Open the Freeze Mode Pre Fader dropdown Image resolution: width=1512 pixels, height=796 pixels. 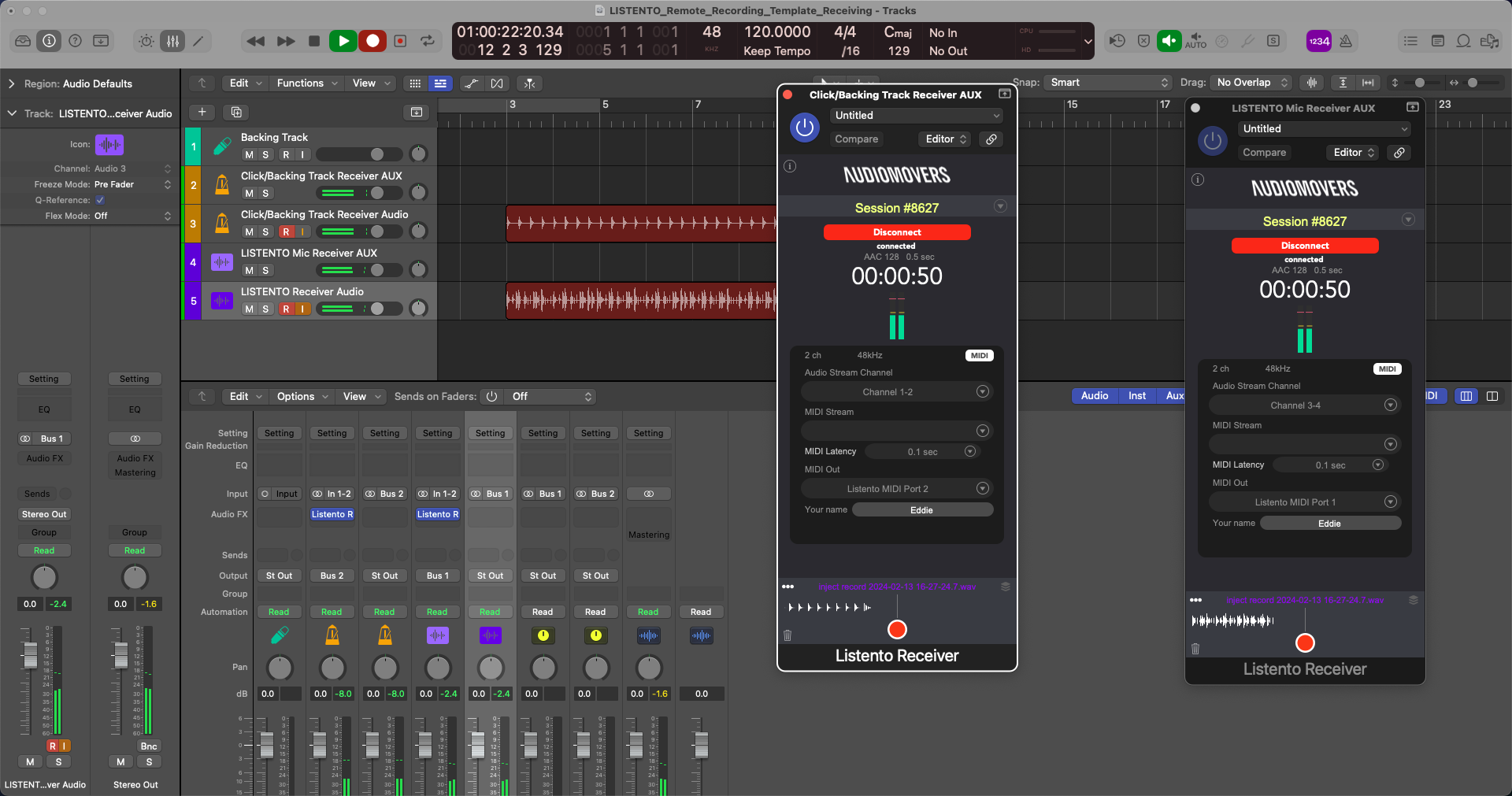[x=132, y=184]
